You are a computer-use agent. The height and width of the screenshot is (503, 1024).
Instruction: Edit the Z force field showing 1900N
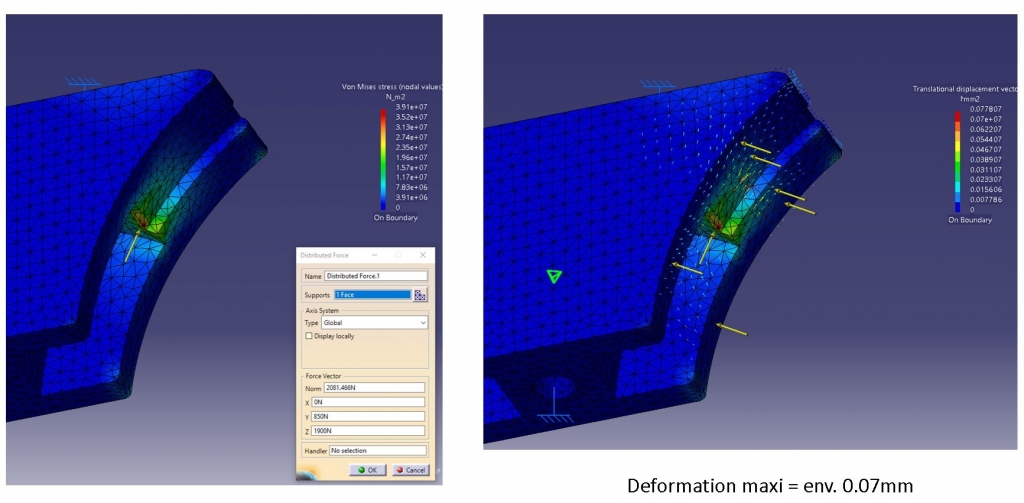pyautogui.click(x=368, y=431)
